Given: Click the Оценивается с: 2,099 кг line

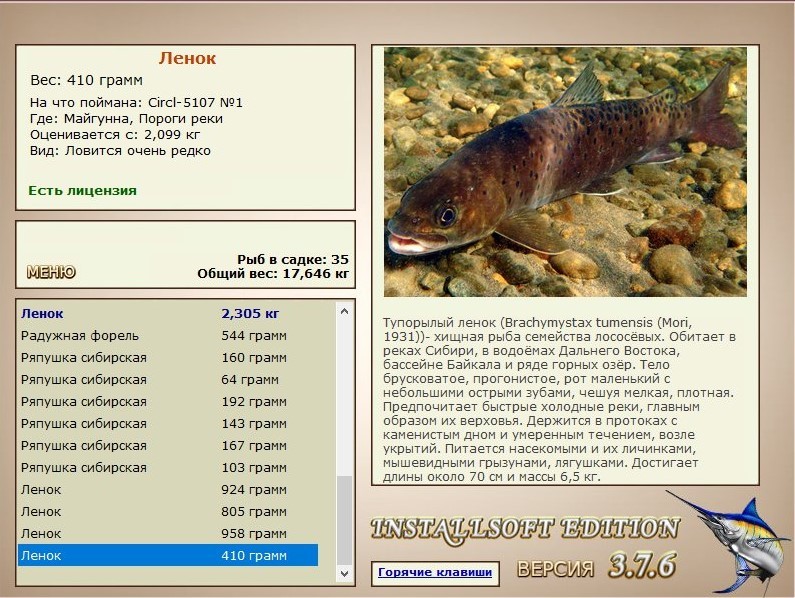Looking at the screenshot, I should coord(115,135).
